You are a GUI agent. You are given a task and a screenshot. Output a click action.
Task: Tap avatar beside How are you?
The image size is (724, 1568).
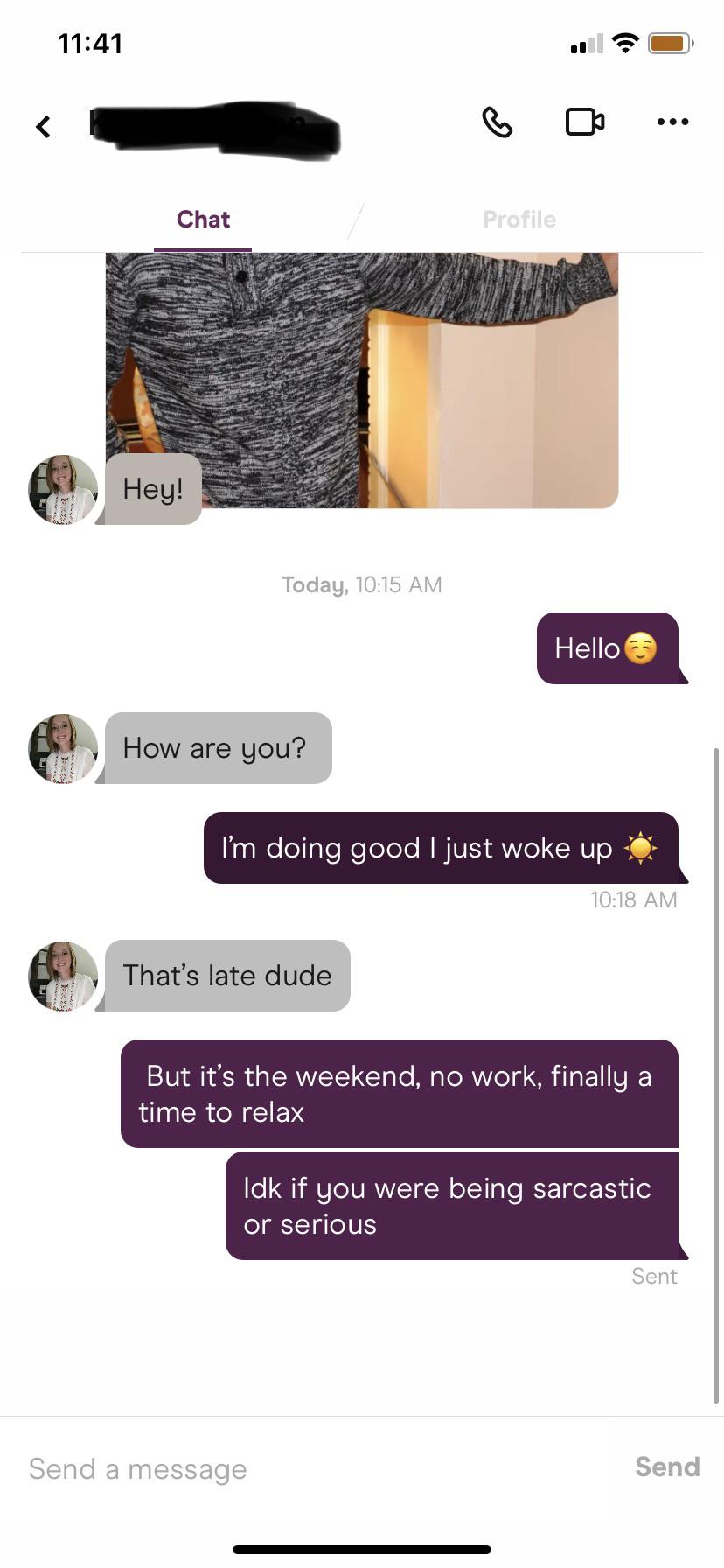63,748
